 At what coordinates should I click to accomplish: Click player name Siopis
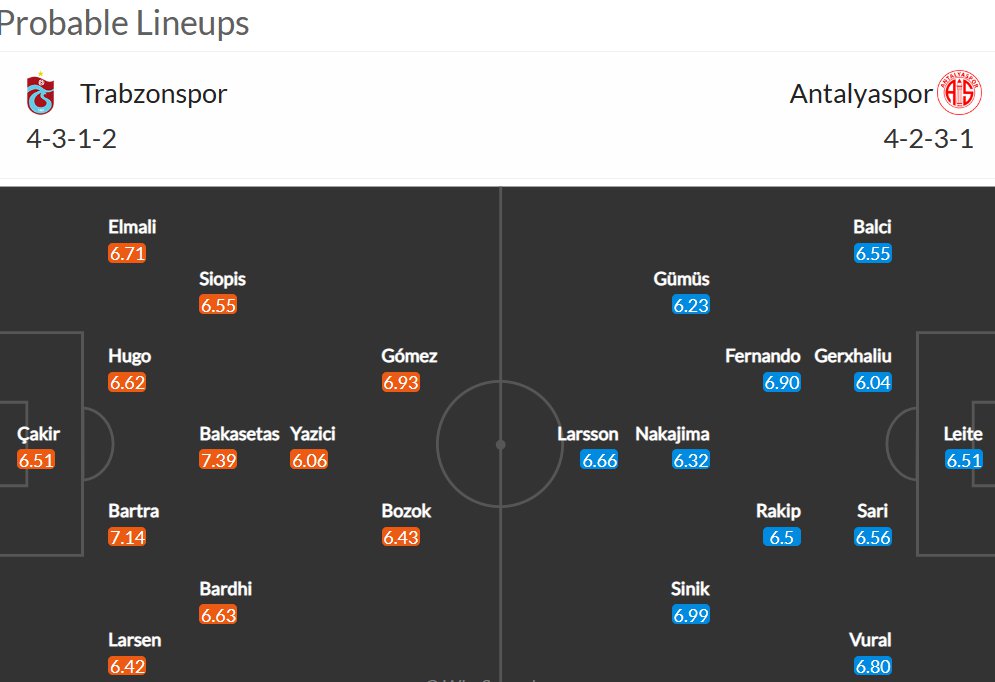click(223, 279)
